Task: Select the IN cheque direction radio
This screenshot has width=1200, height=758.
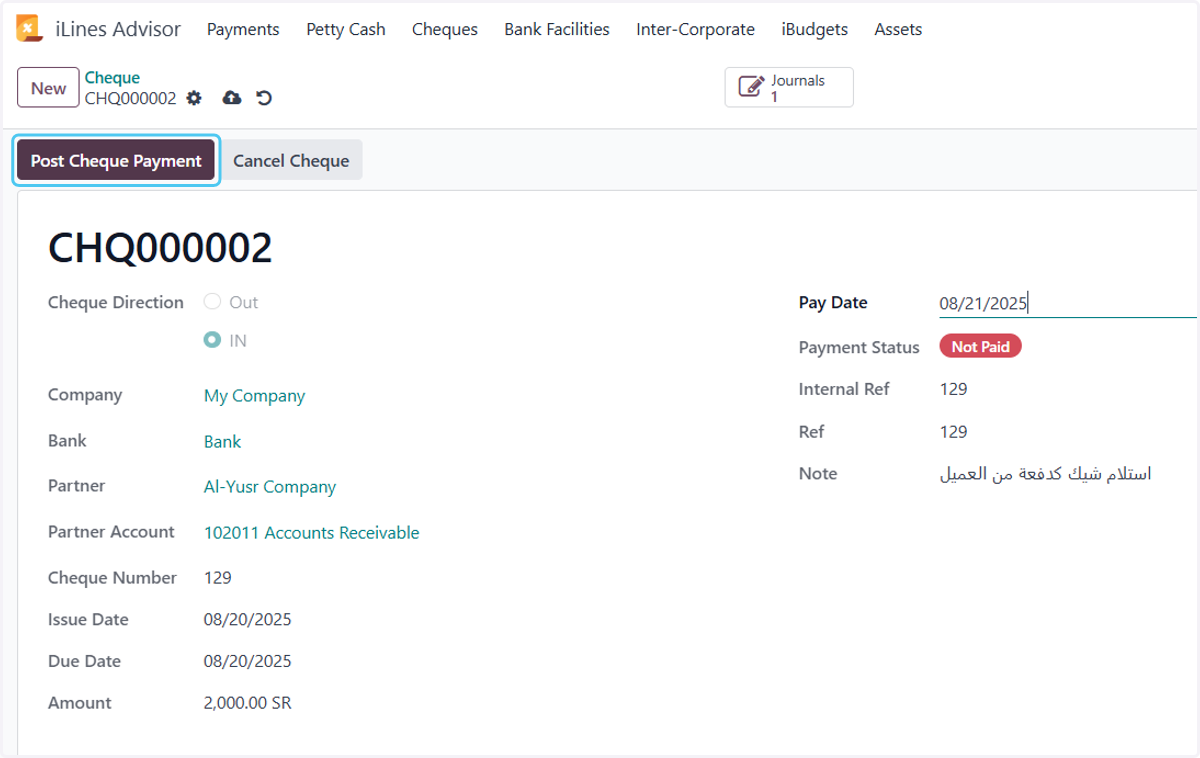Action: [x=212, y=340]
